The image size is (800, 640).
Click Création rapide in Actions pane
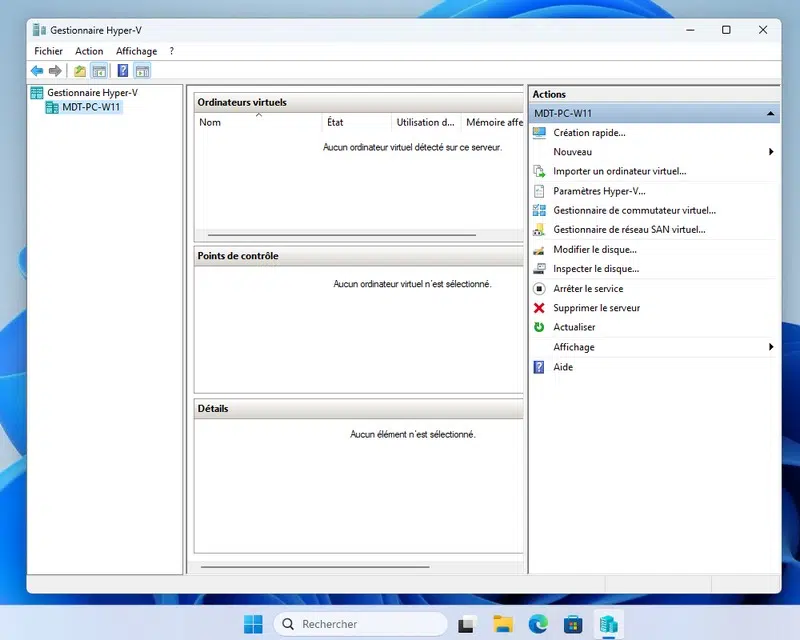(x=589, y=132)
